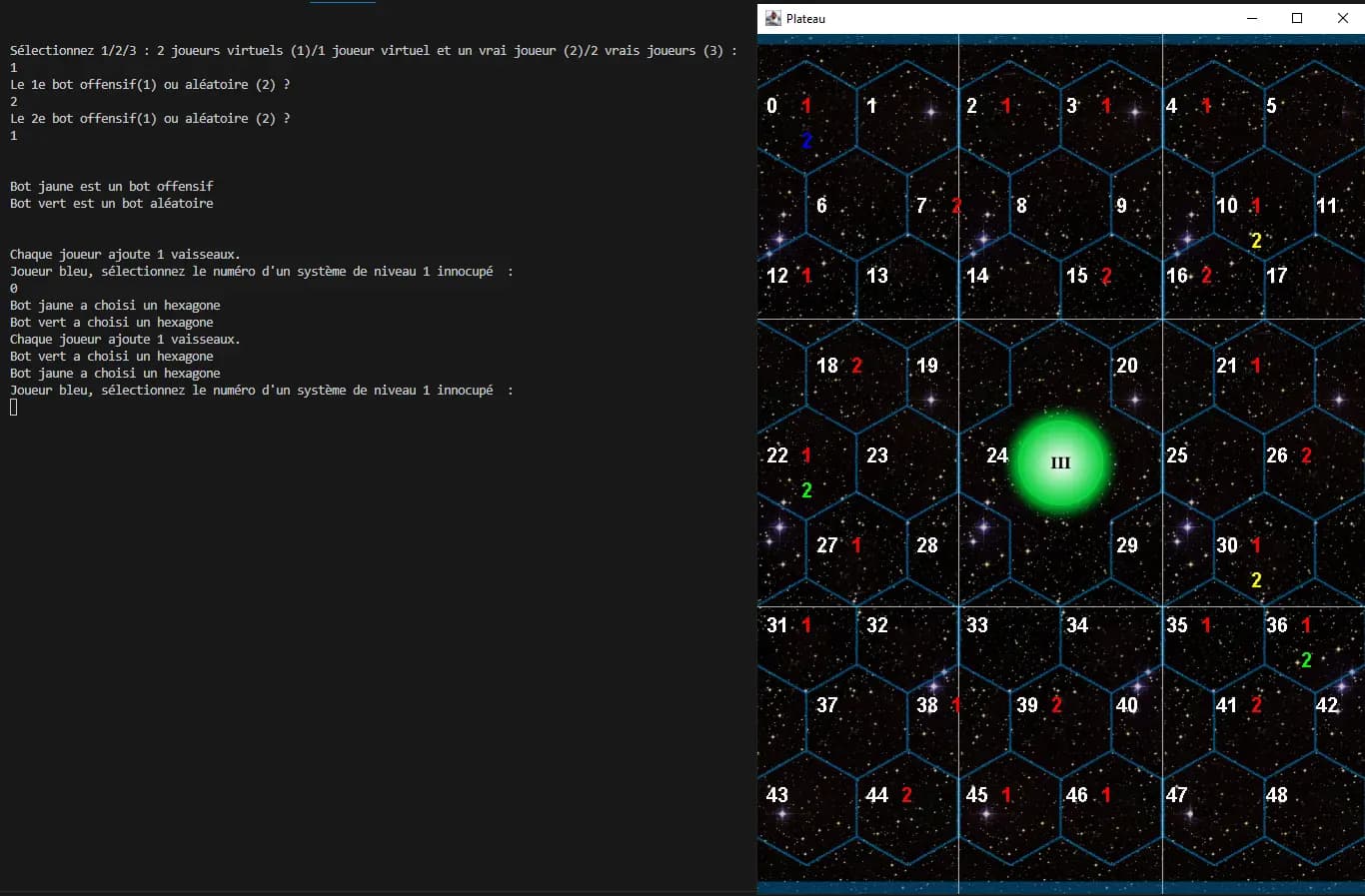Choose hexagon labeled 36
This screenshot has width=1365, height=896.
tap(1277, 625)
